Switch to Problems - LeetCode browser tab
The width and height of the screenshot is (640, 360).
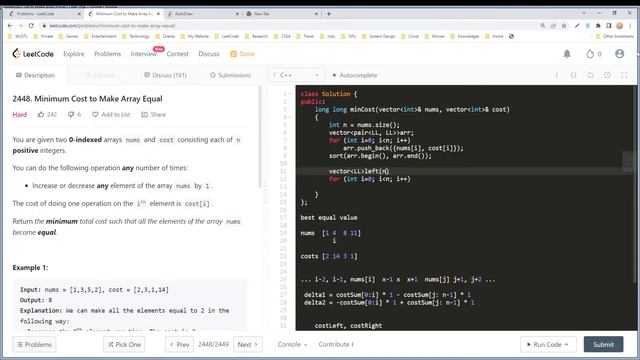[x=44, y=14]
